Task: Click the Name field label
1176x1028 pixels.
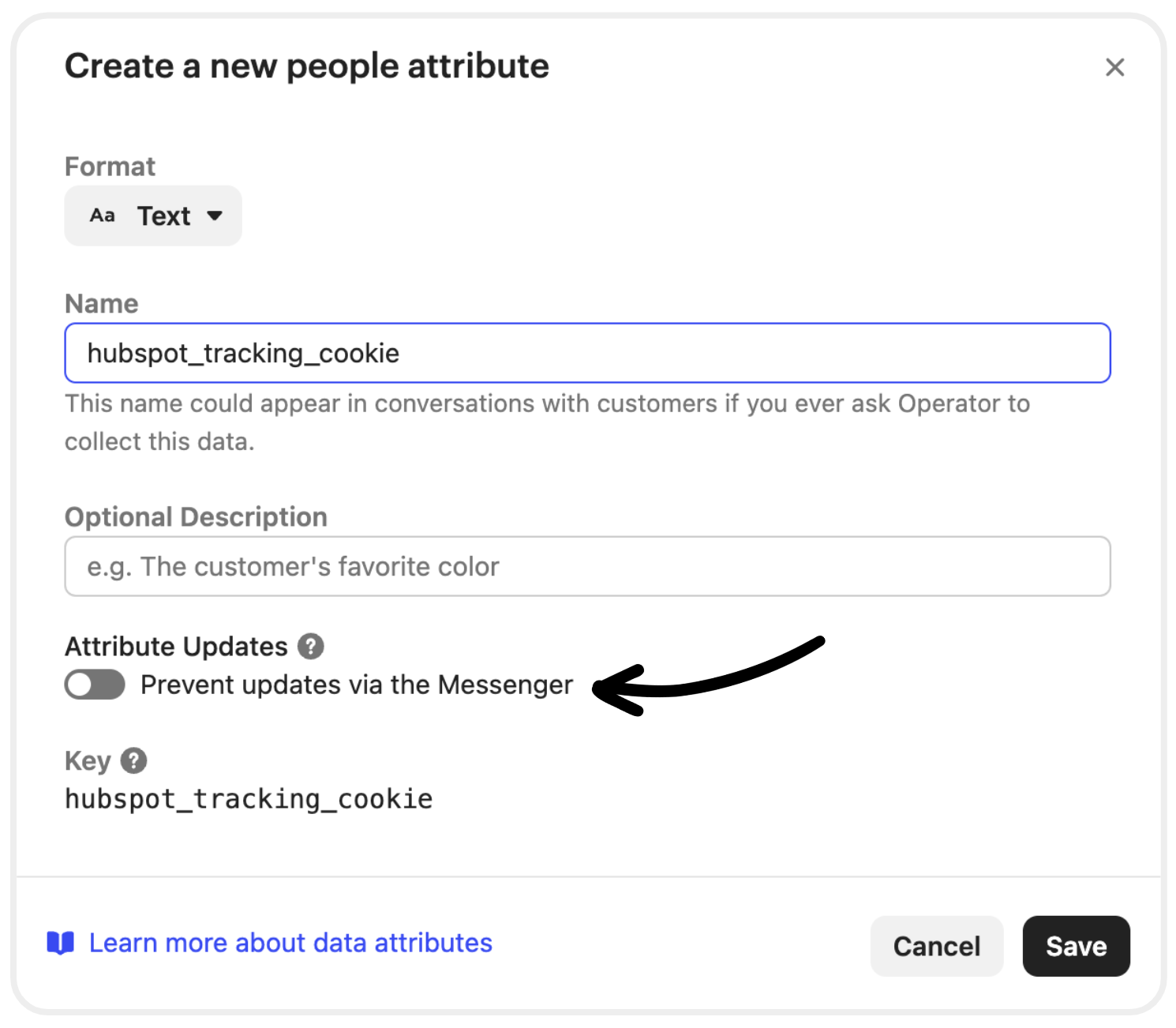Action: click(x=102, y=304)
